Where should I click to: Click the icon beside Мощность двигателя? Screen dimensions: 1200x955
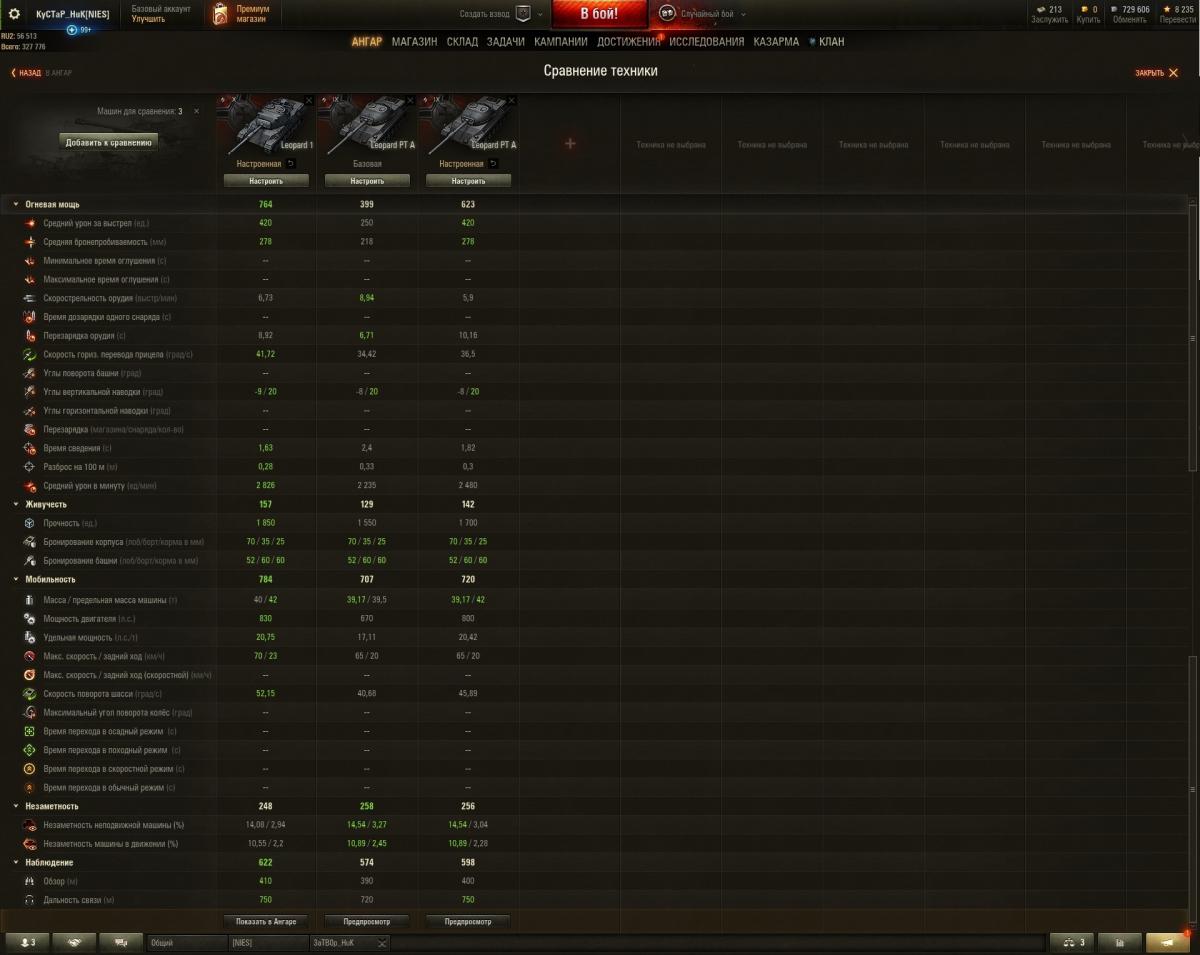click(x=30, y=619)
